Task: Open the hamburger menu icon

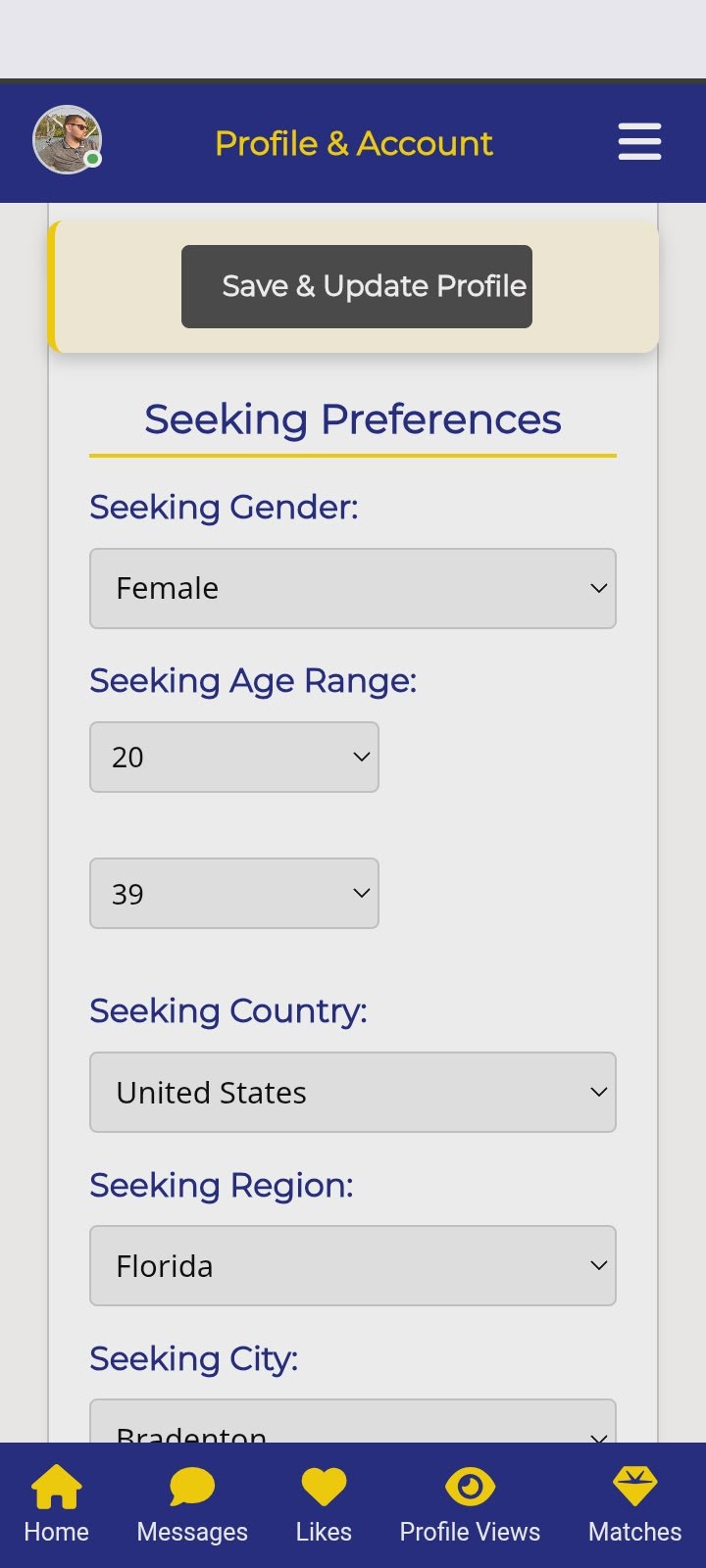Action: [x=639, y=142]
